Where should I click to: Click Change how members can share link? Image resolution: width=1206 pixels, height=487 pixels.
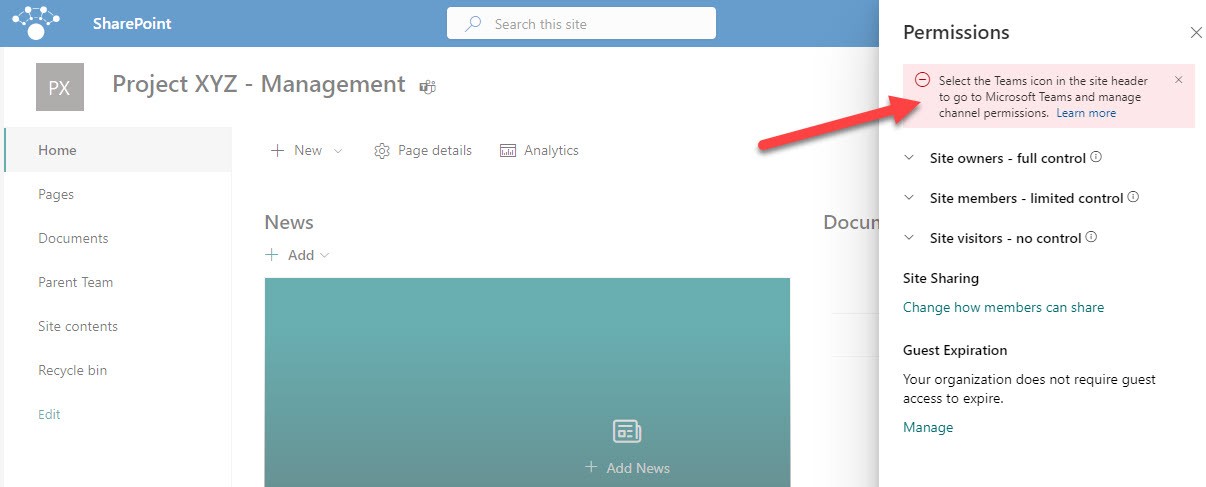[1003, 307]
